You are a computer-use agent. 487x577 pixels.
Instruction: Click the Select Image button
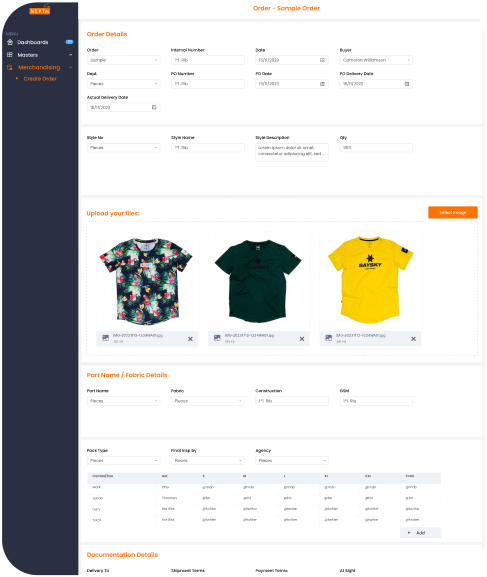click(x=453, y=212)
